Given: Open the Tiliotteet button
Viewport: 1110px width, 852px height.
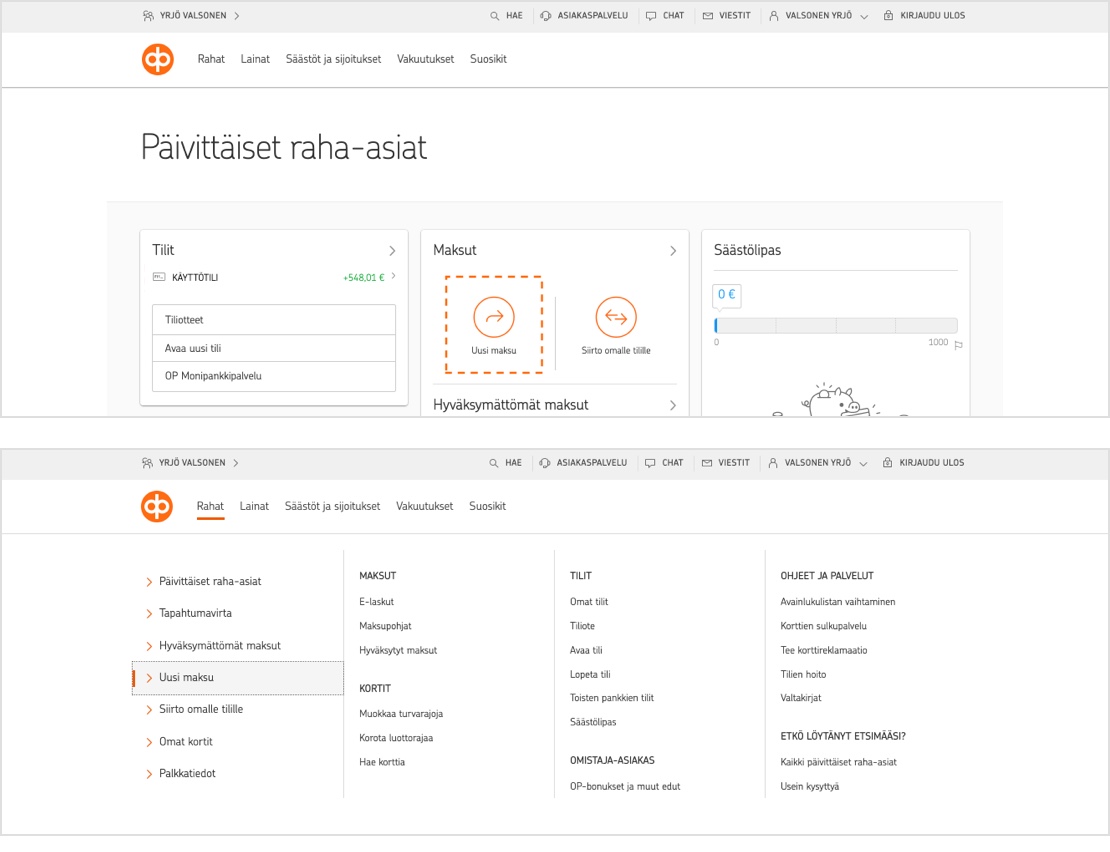Looking at the screenshot, I should [x=274, y=320].
